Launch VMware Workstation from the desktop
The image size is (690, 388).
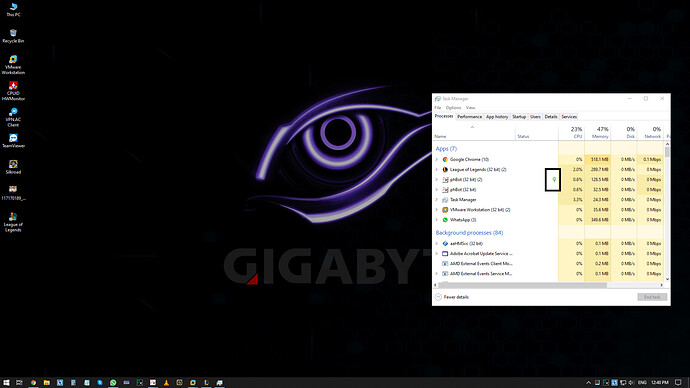coord(13,65)
